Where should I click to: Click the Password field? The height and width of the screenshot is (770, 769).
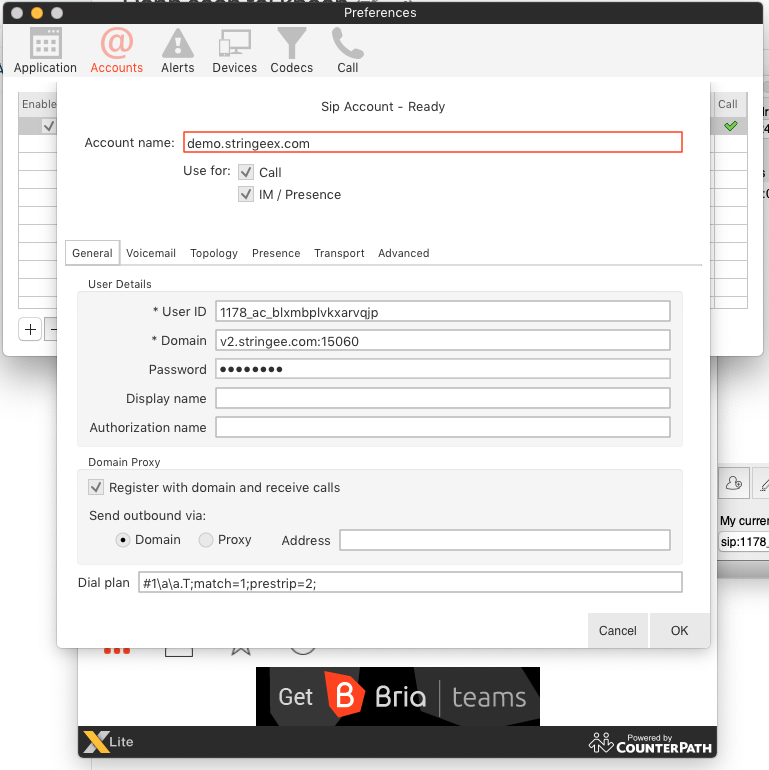443,369
